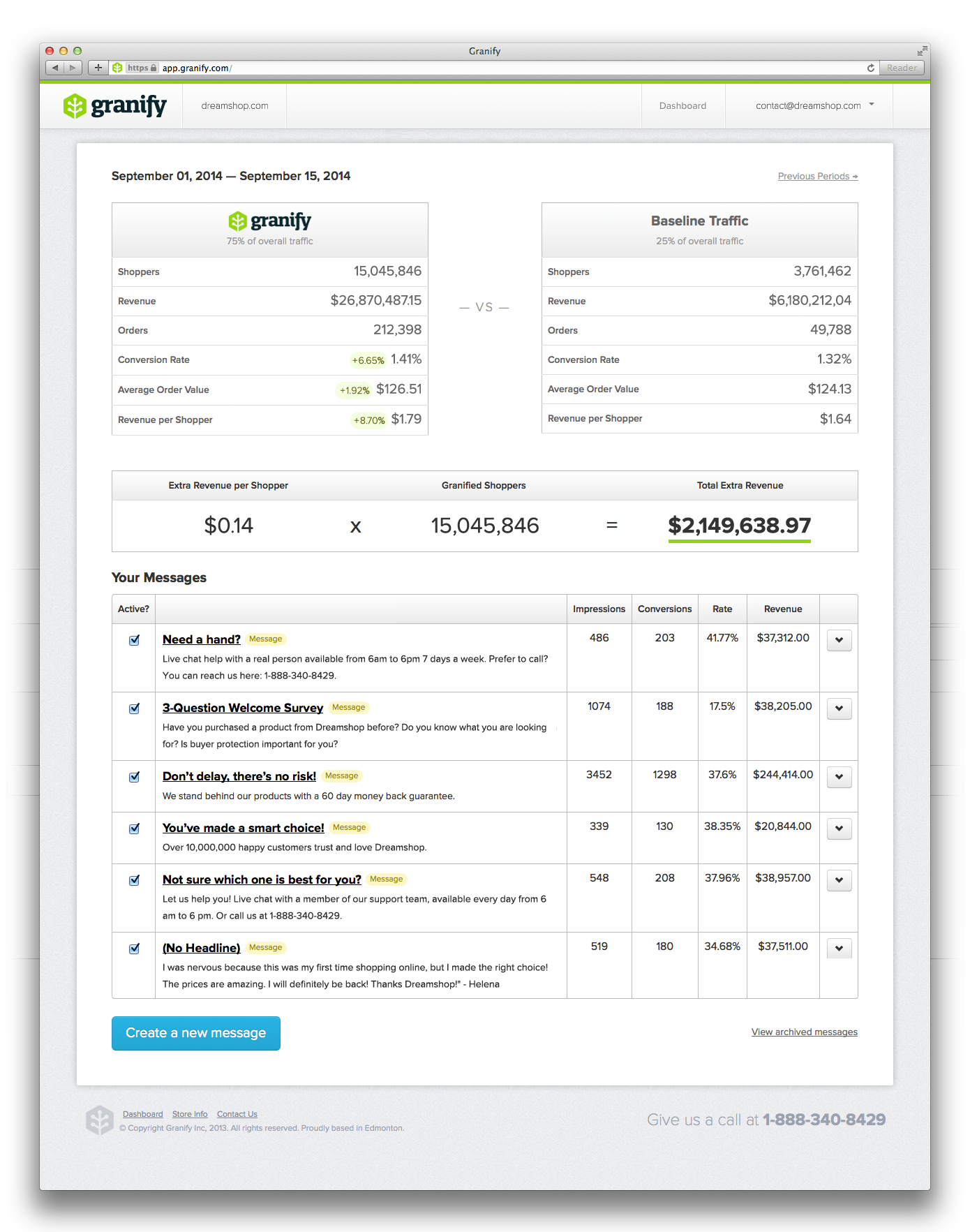Toggle active checkbox for Need a hand?
The height and width of the screenshot is (1232, 970).
[135, 640]
